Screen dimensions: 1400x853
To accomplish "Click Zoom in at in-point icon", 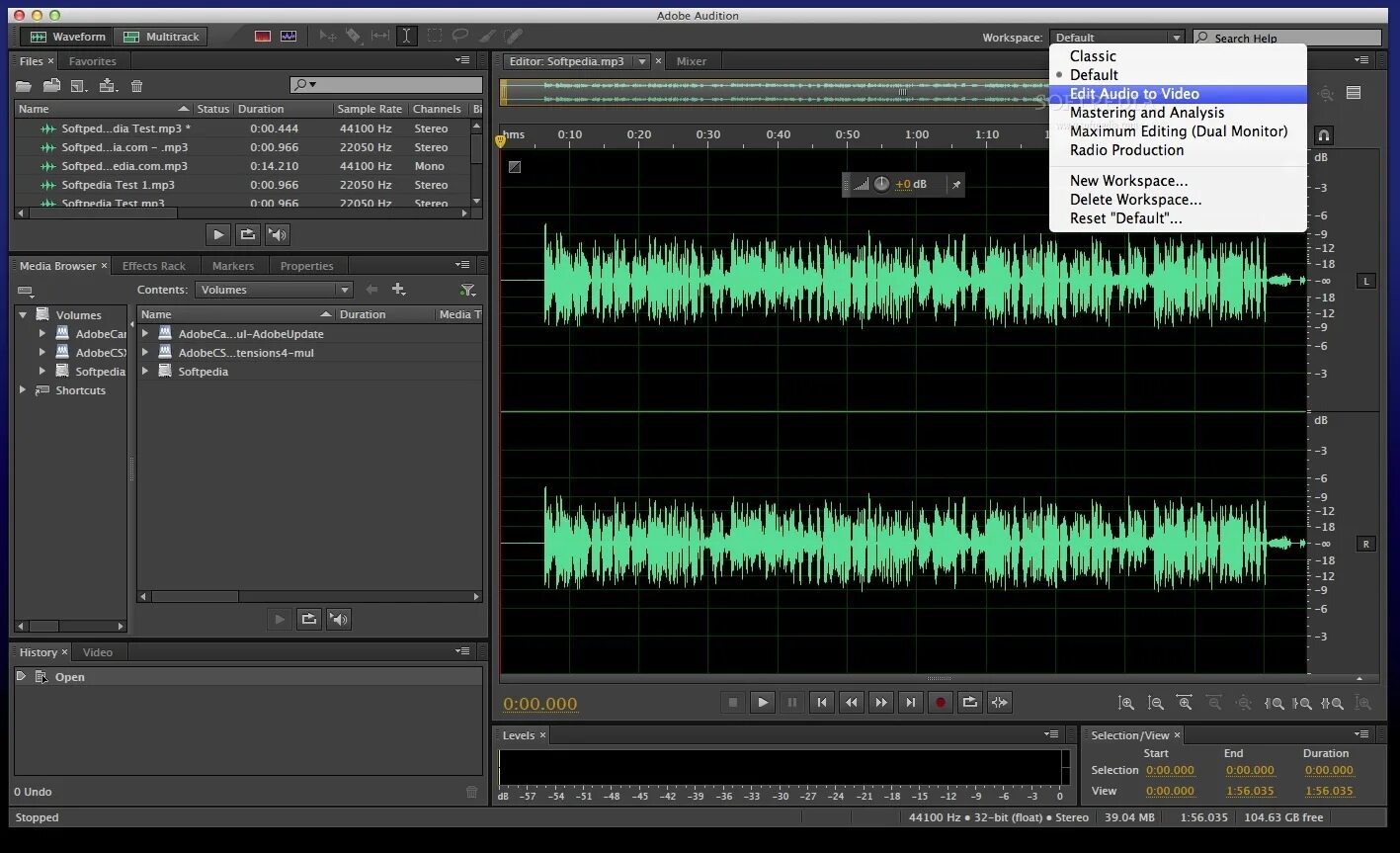I will pyautogui.click(x=1275, y=703).
